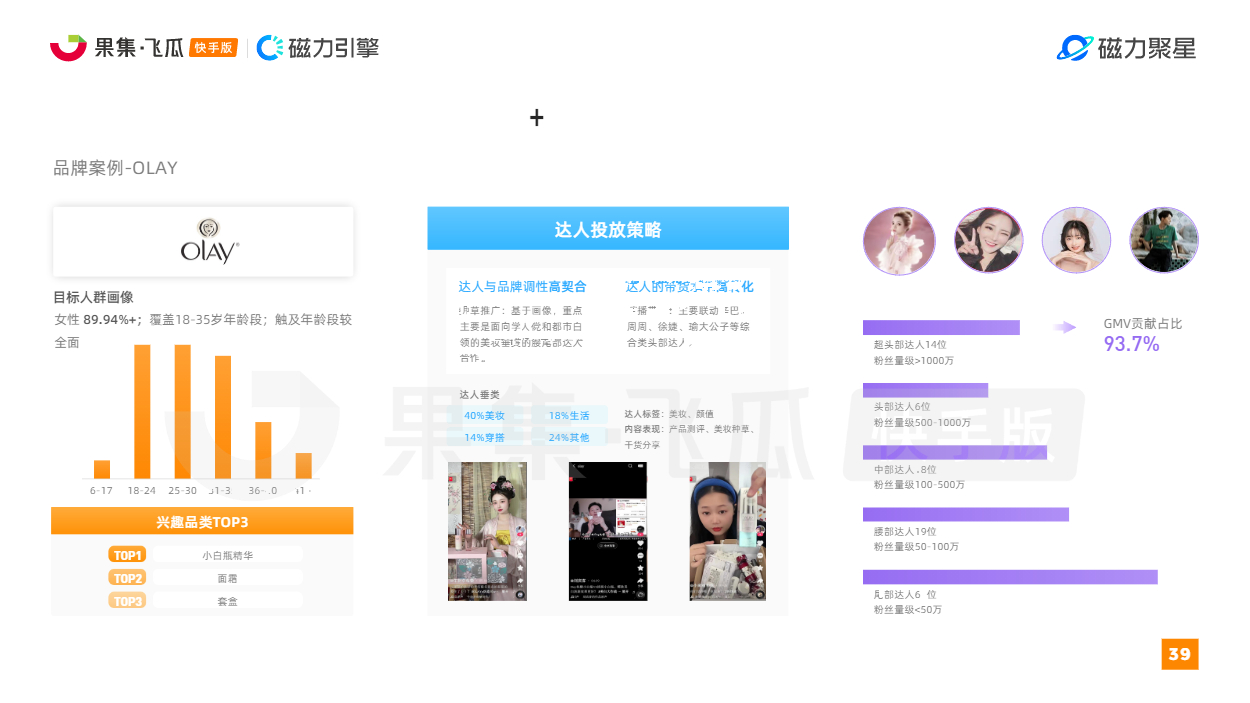This screenshot has width=1250, height=703.
Task: Click the 93.7% value
Action: 1132,345
